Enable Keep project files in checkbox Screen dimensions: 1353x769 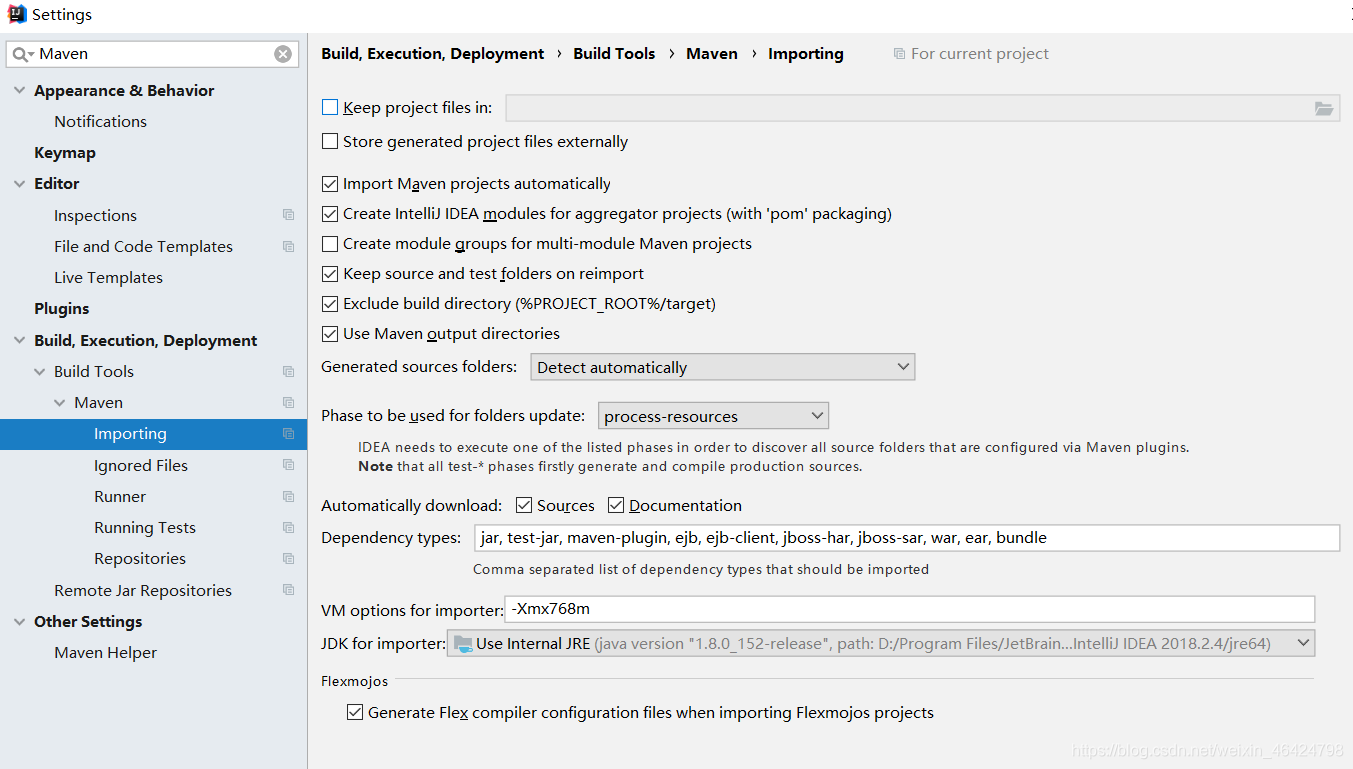(330, 107)
